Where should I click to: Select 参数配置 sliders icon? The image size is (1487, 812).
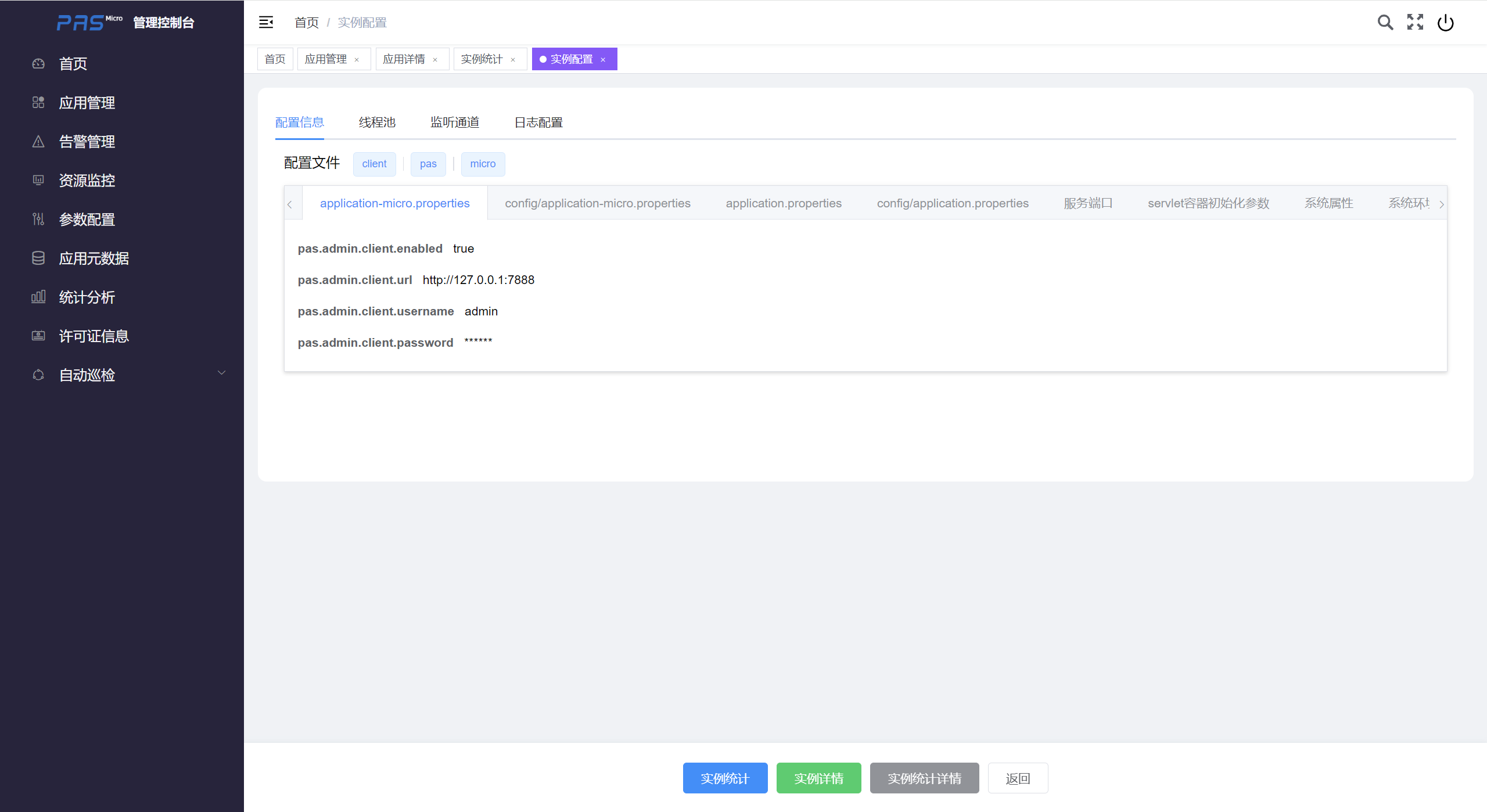[x=38, y=220]
